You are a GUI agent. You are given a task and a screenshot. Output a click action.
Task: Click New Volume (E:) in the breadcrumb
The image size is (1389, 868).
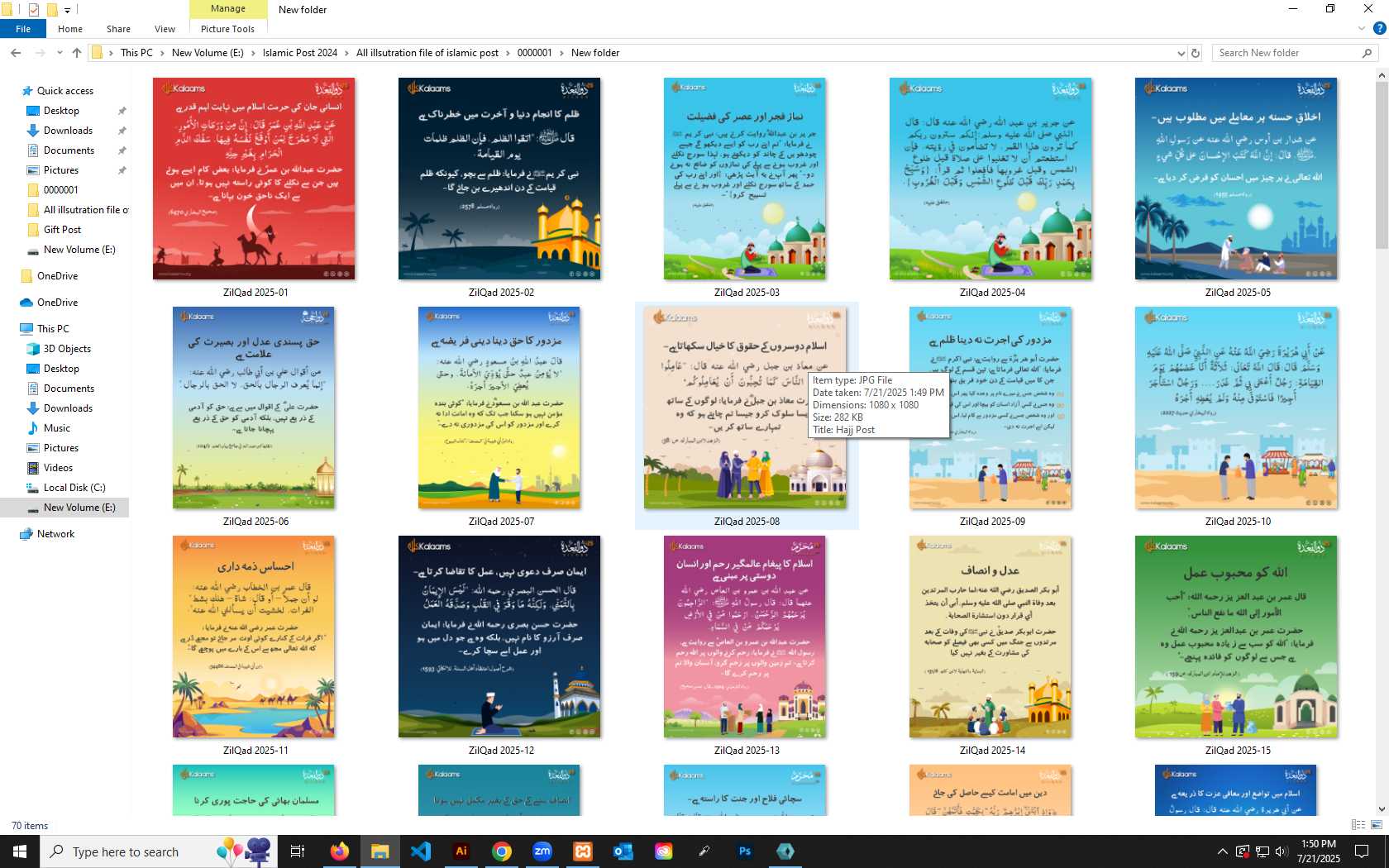tap(208, 53)
